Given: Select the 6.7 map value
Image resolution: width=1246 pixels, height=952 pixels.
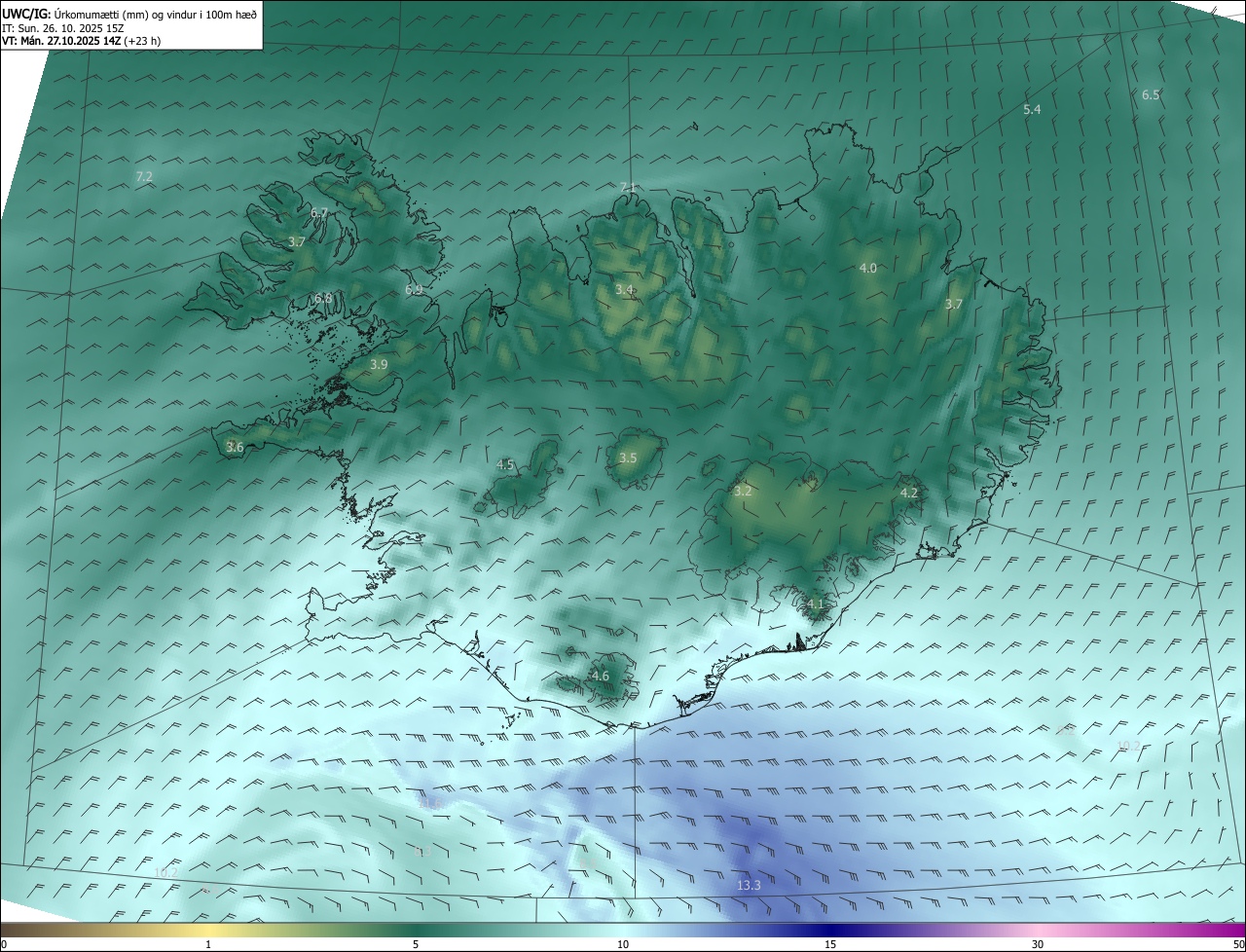Looking at the screenshot, I should (319, 213).
